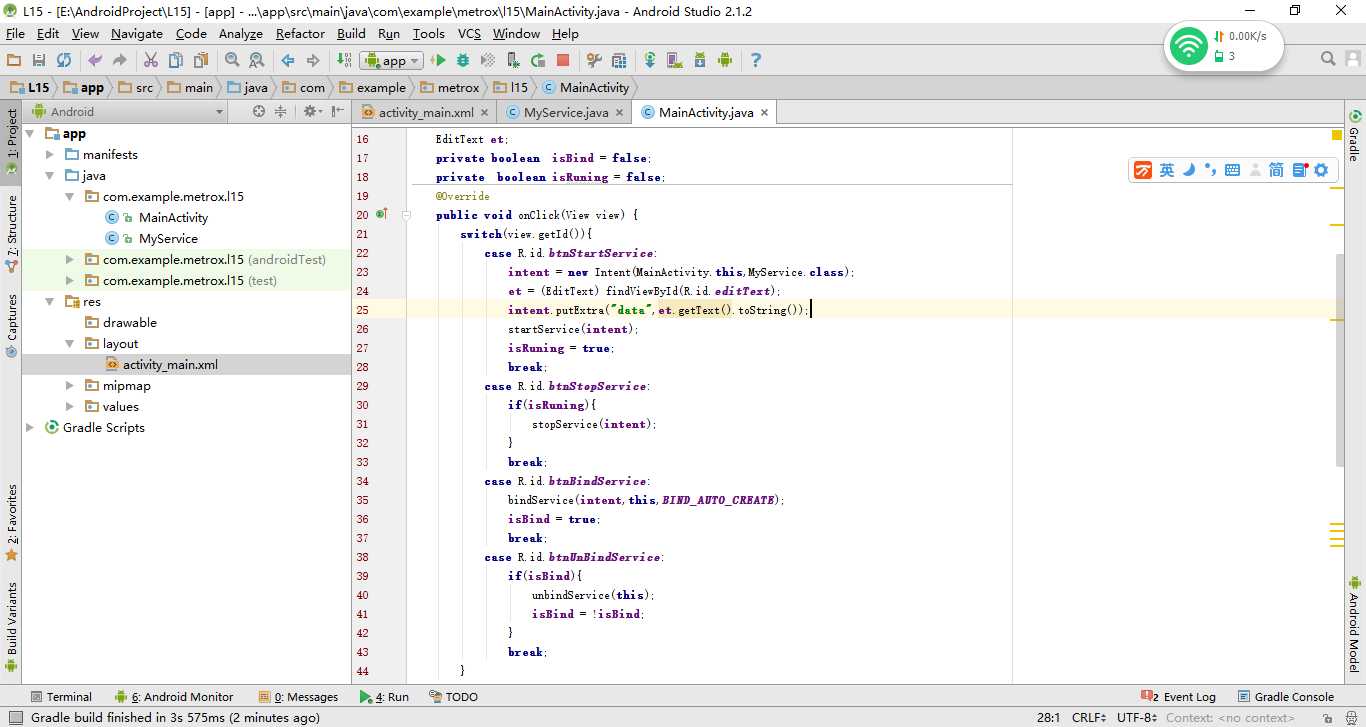Open the Refactor menu
Viewport: 1366px width, 727px height.
[300, 33]
